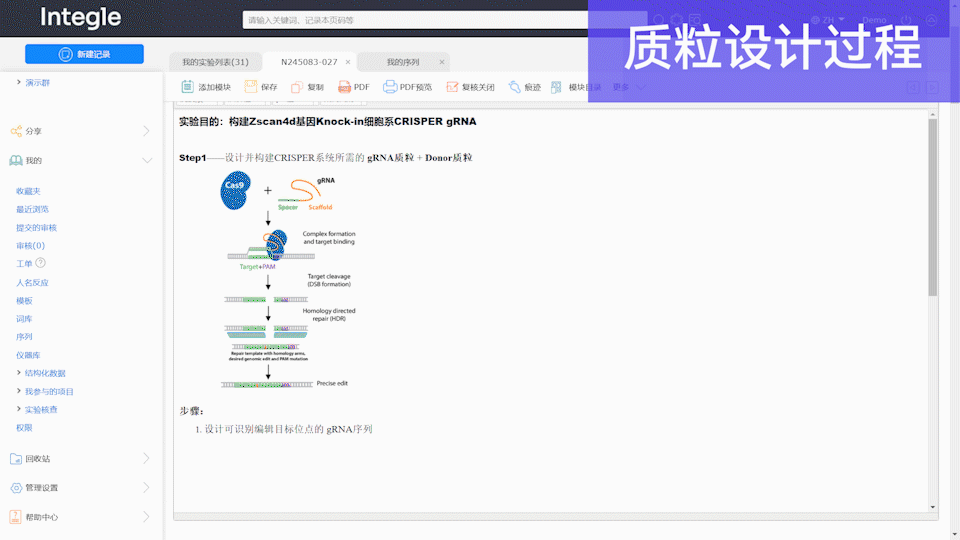Open 模板 in sidebar

24,301
